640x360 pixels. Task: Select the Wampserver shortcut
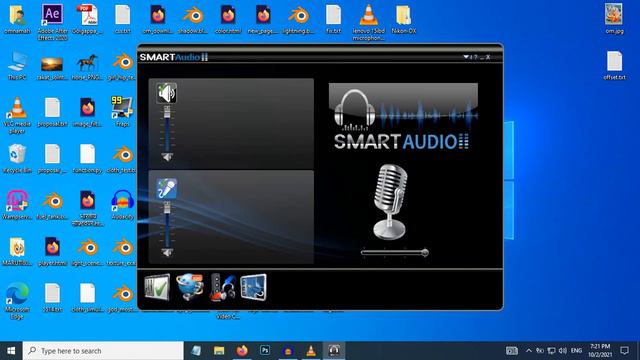pos(17,205)
